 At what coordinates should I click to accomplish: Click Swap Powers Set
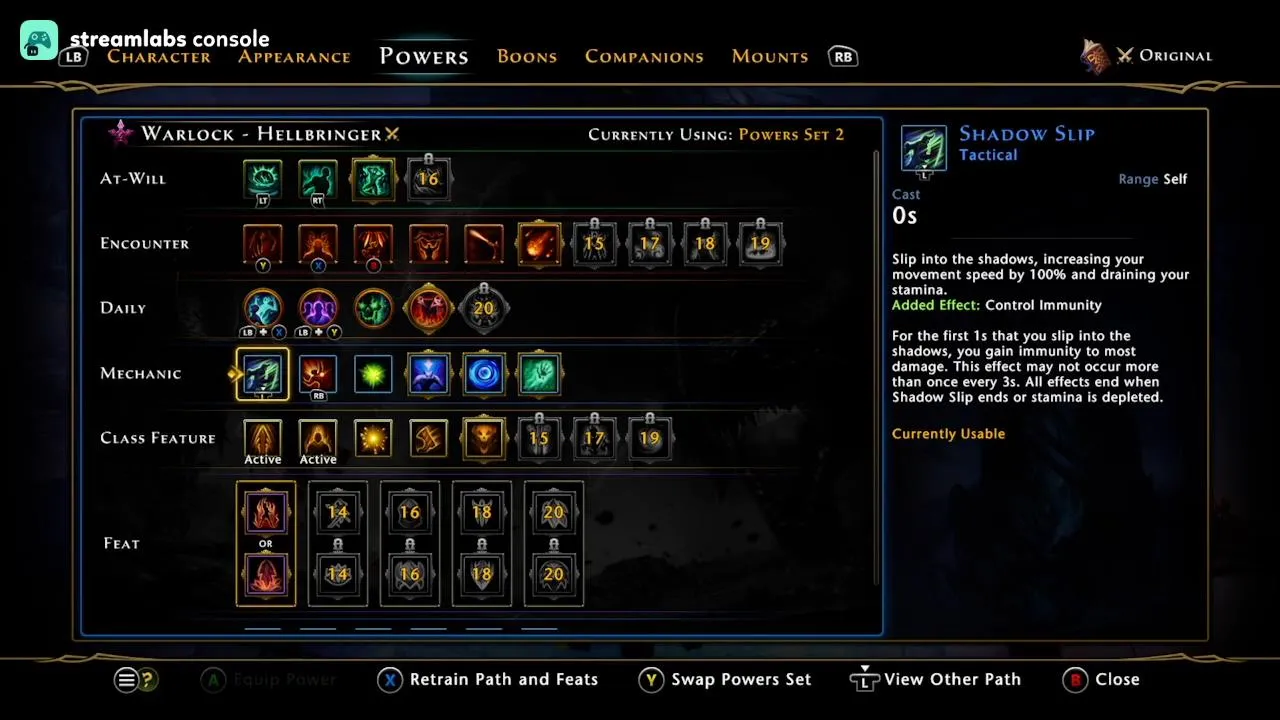[726, 679]
